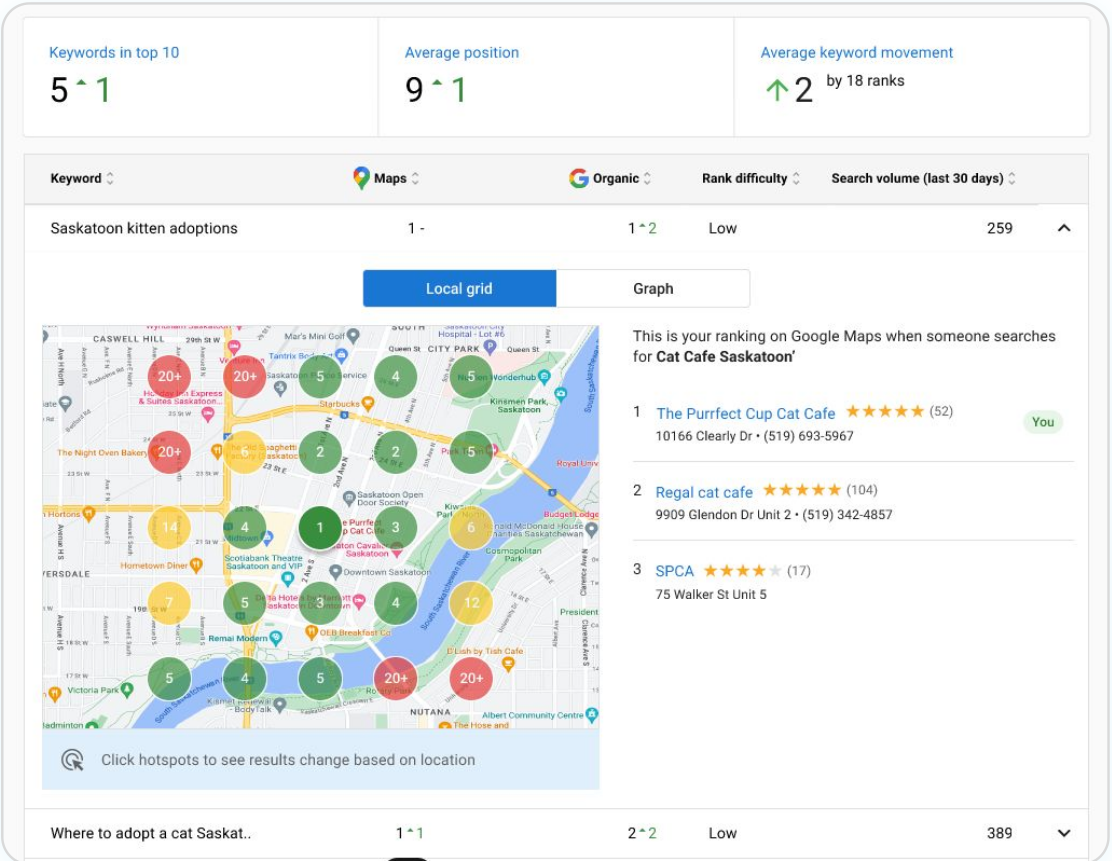Click search volume value 389
The width and height of the screenshot is (1112, 861).
click(1000, 833)
